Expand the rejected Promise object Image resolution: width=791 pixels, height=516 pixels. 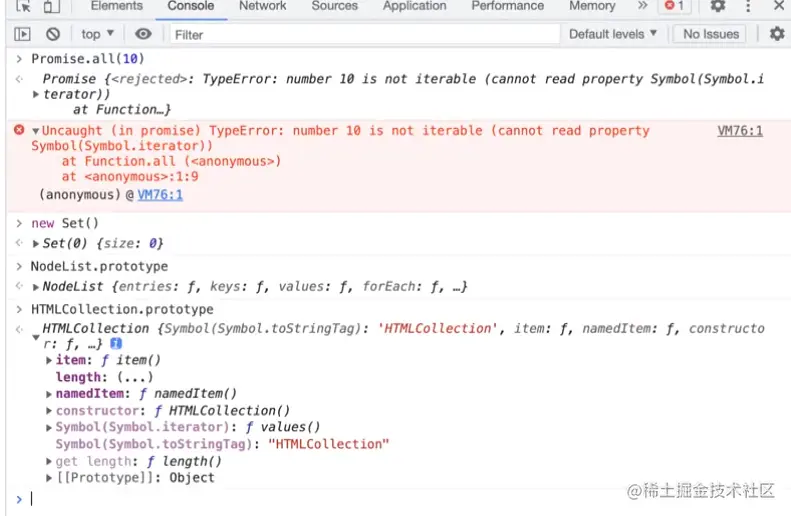pos(35,94)
